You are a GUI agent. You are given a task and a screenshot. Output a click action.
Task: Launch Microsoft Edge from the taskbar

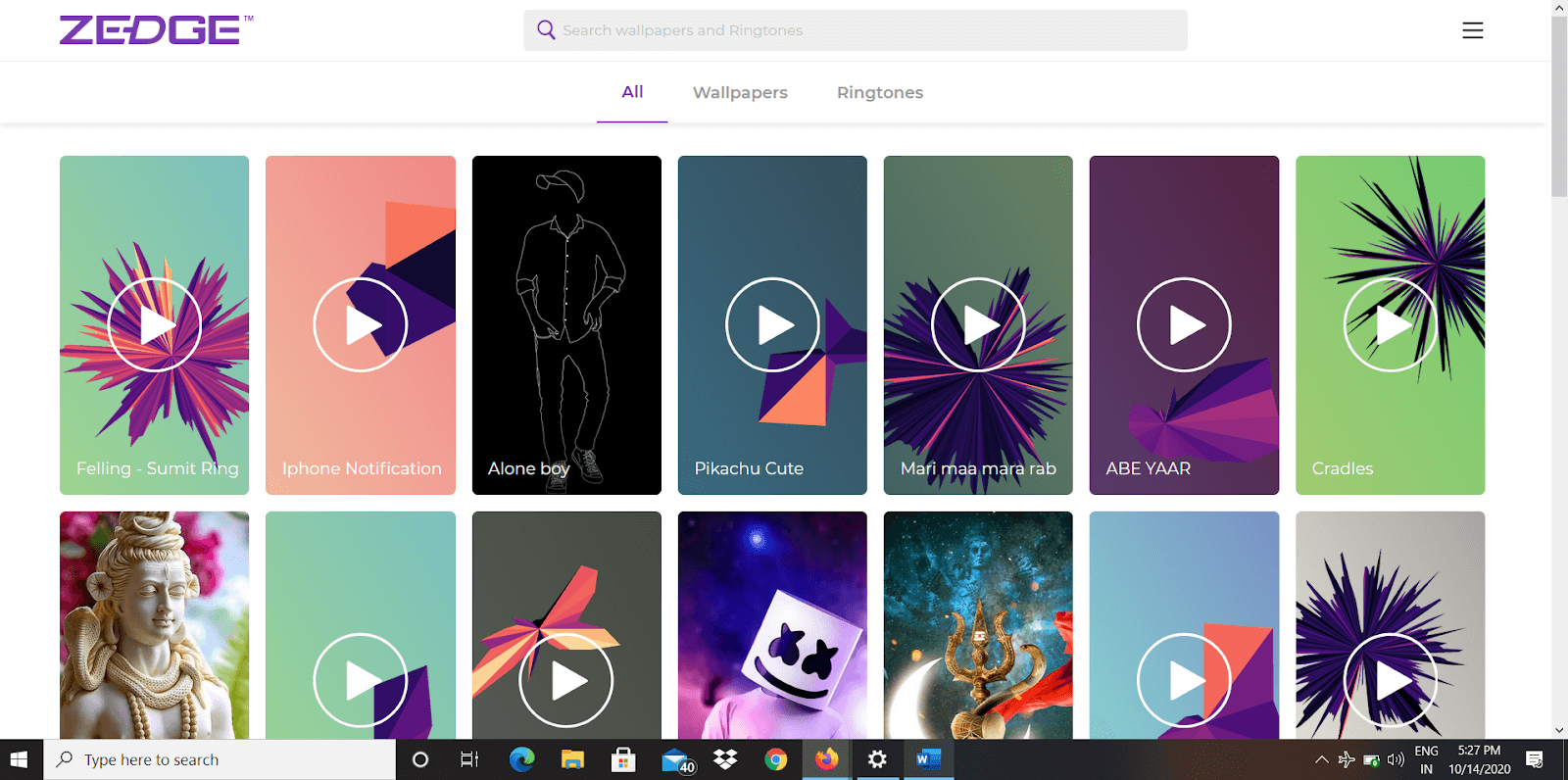(521, 759)
